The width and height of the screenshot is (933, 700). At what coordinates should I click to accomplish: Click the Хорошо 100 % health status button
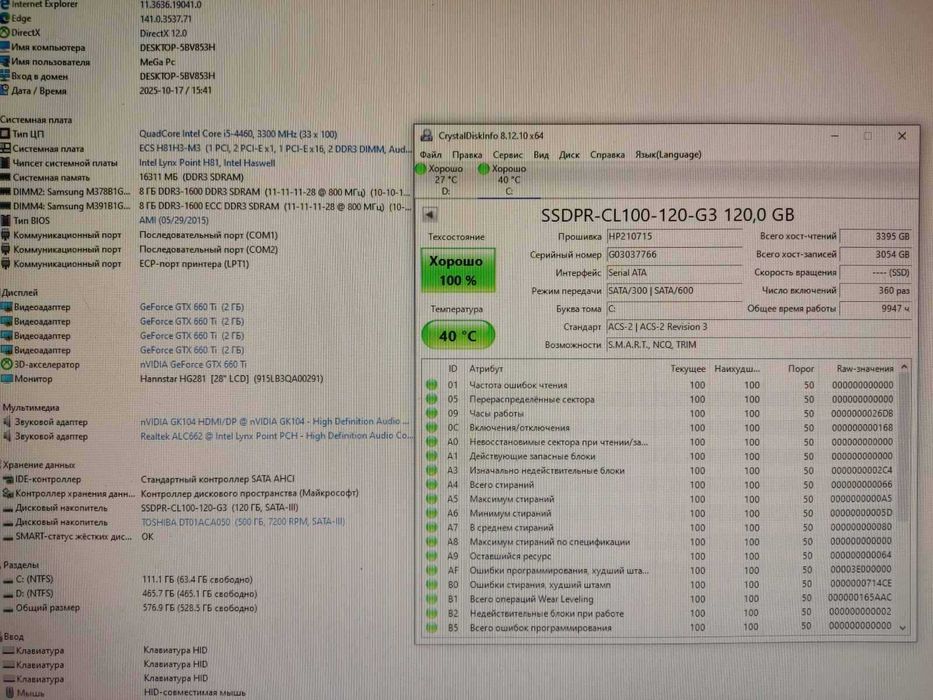point(457,270)
